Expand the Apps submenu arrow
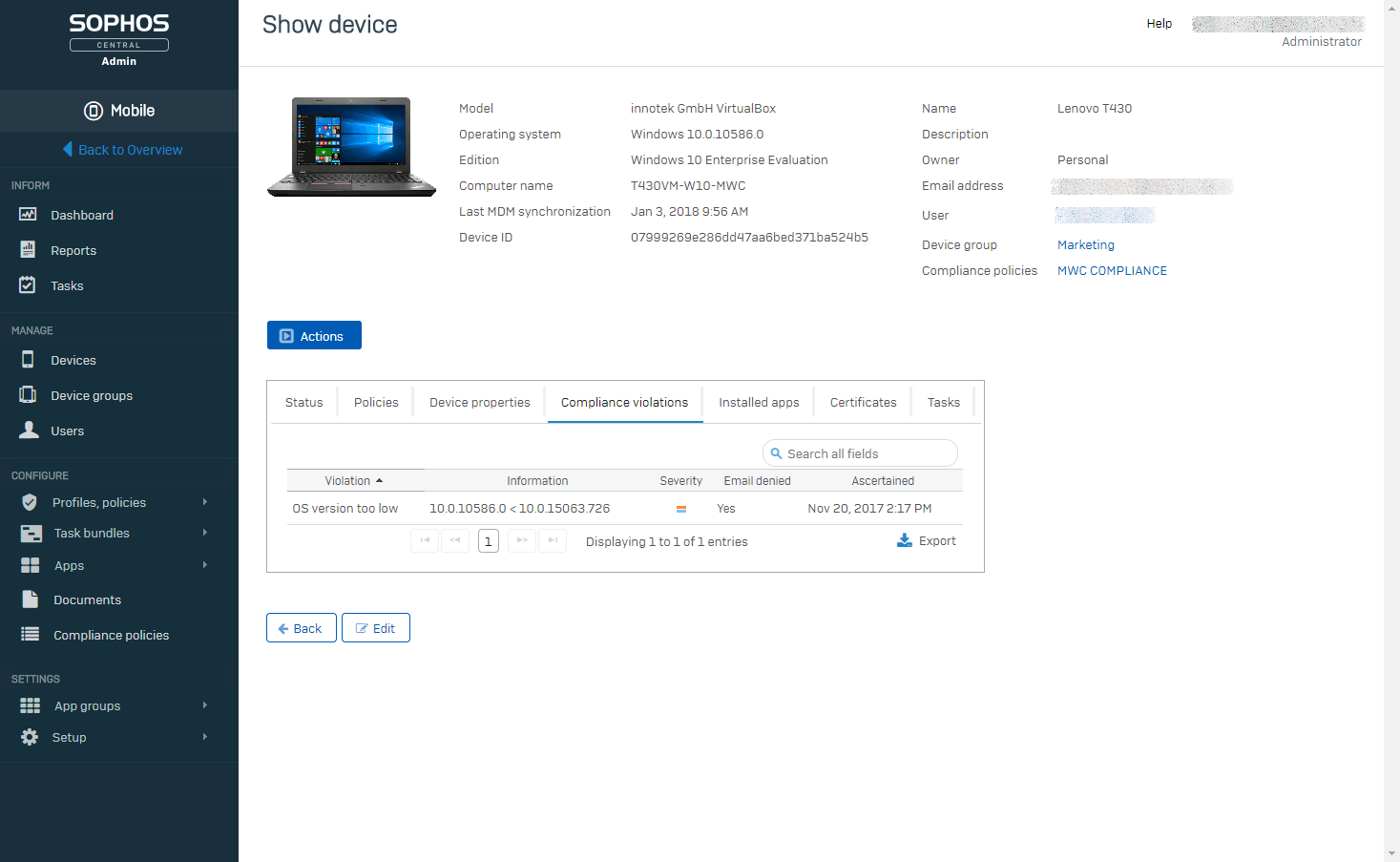This screenshot has height=862, width=1400. (x=205, y=565)
